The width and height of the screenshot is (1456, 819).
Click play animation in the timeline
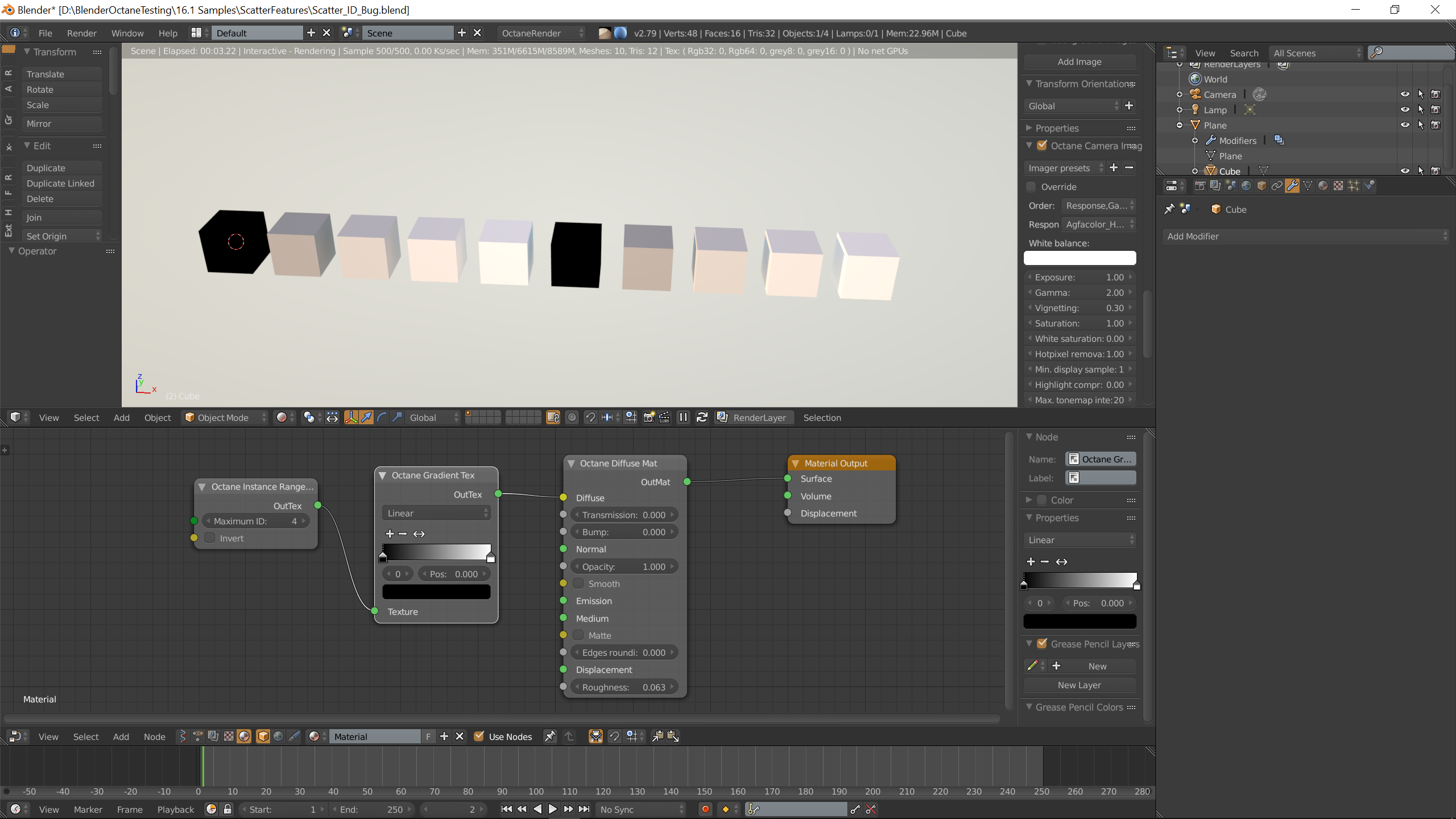[552, 809]
